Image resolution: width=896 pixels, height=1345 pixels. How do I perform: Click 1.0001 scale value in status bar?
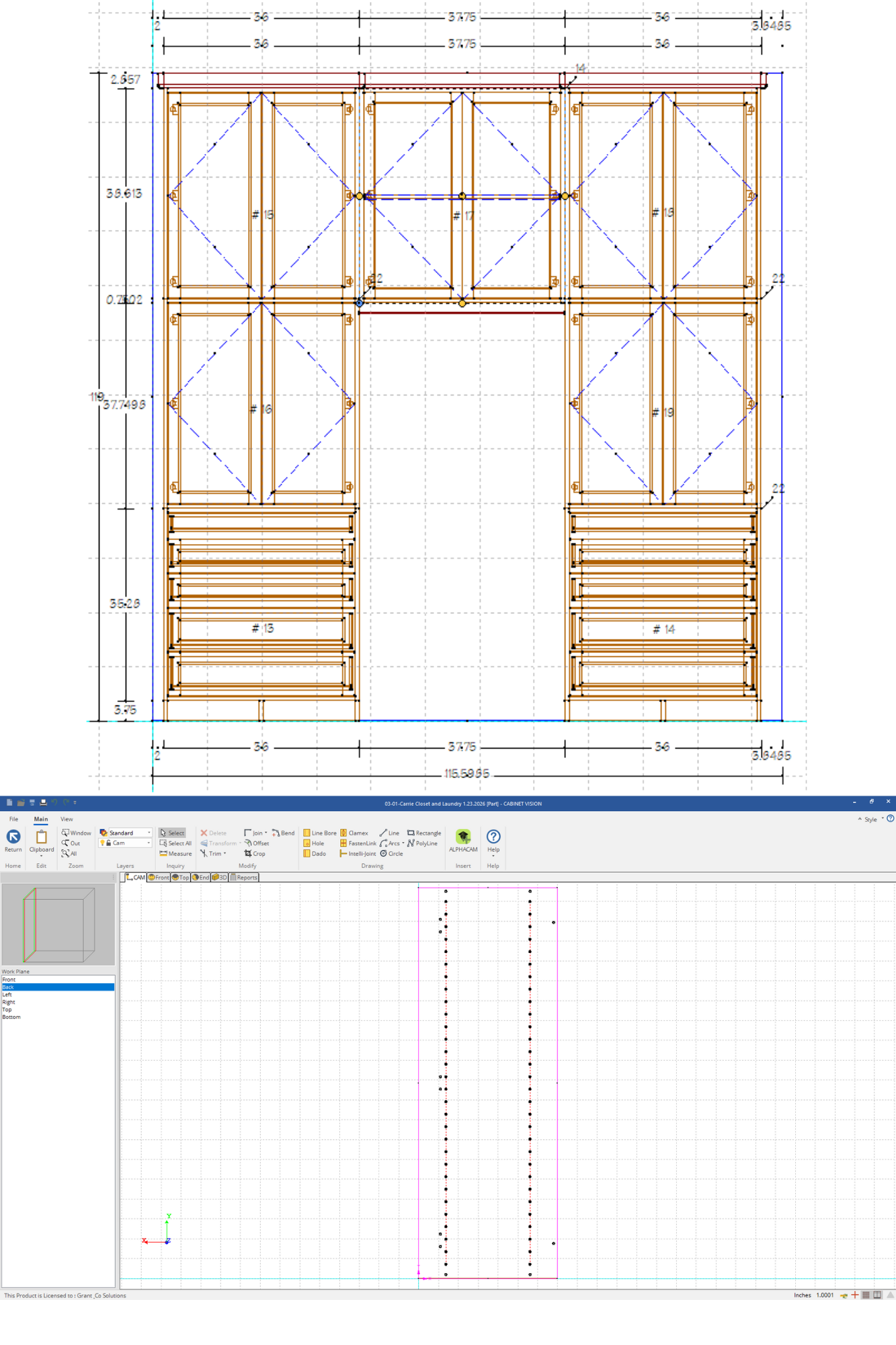825,1295
